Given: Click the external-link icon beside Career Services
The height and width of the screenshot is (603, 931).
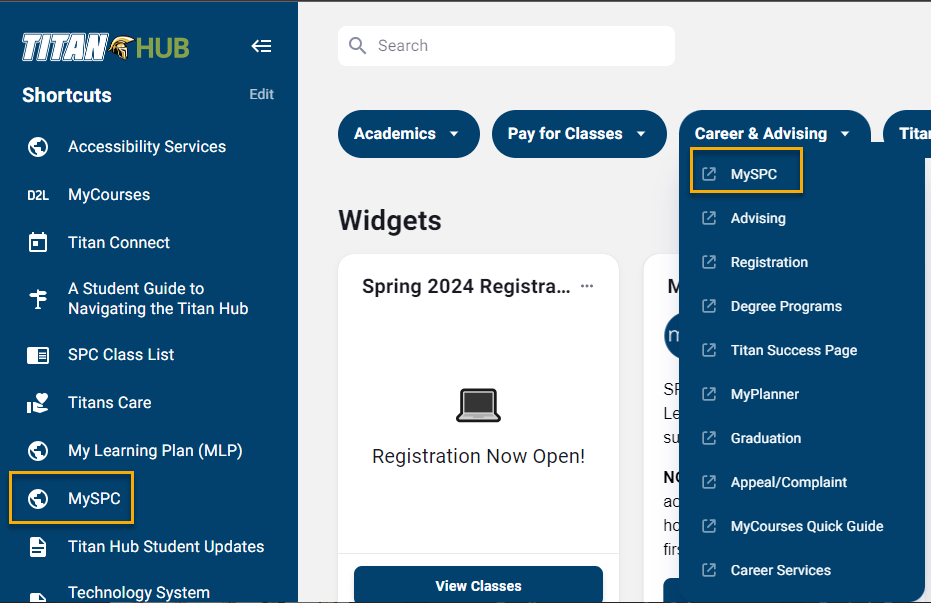Looking at the screenshot, I should tap(709, 570).
